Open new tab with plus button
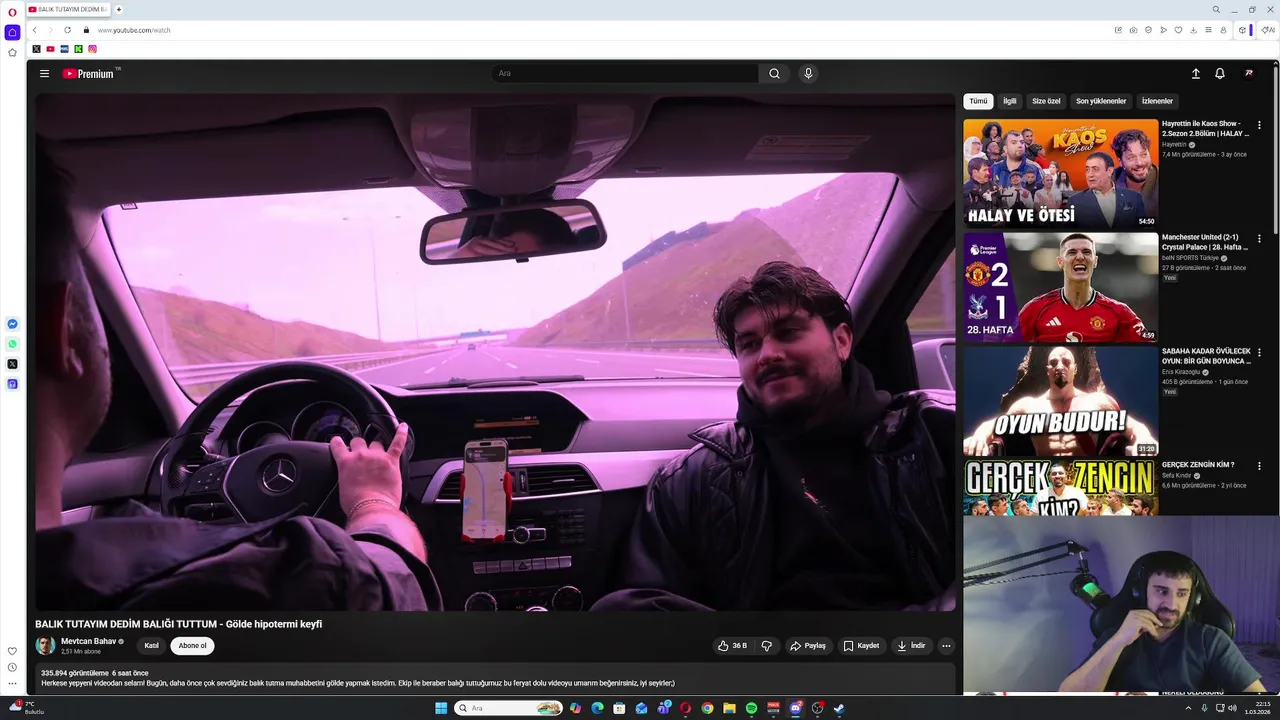The image size is (1280, 720). 119,9
